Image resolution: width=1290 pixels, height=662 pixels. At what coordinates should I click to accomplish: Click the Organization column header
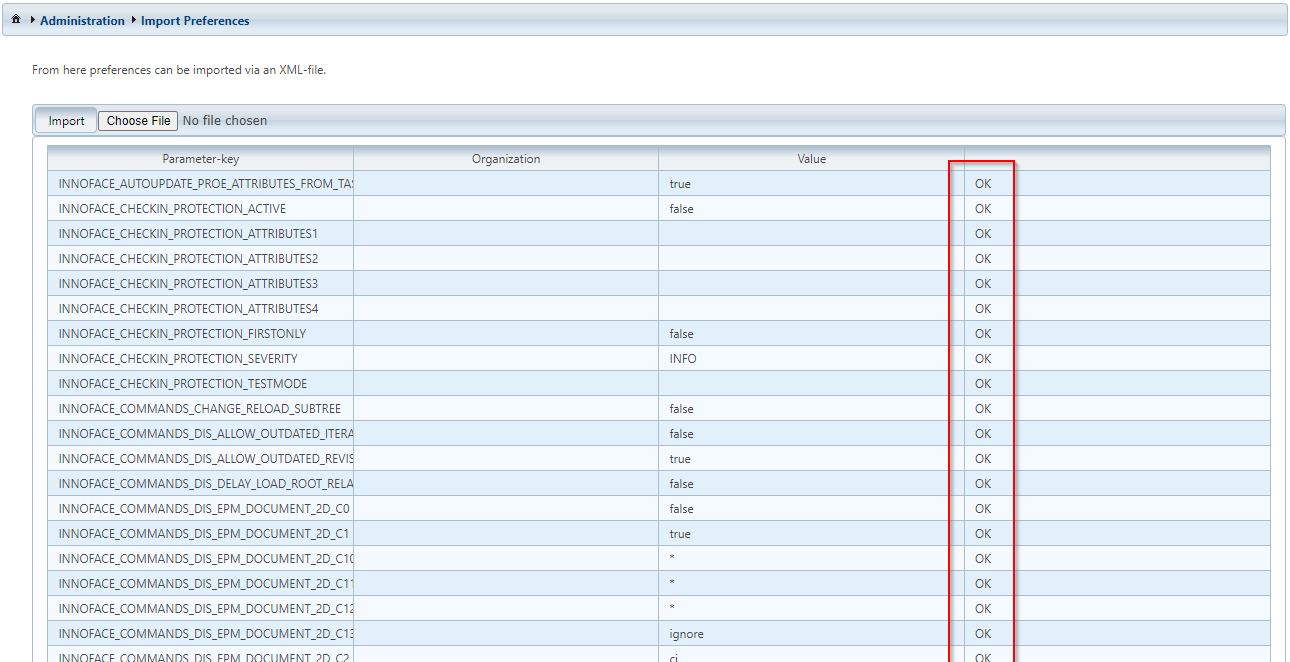pyautogui.click(x=506, y=159)
